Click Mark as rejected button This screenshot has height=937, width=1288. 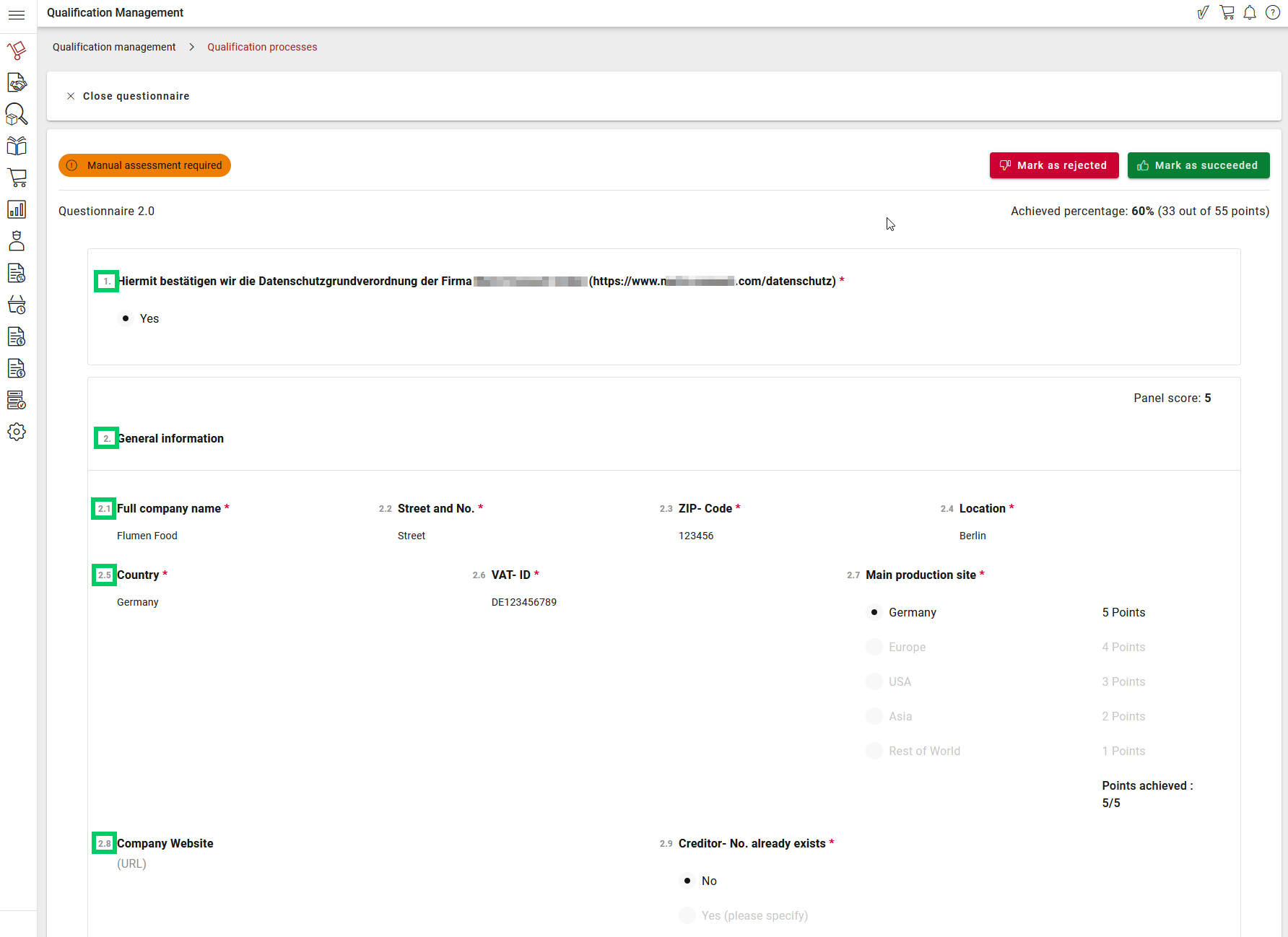(x=1053, y=165)
